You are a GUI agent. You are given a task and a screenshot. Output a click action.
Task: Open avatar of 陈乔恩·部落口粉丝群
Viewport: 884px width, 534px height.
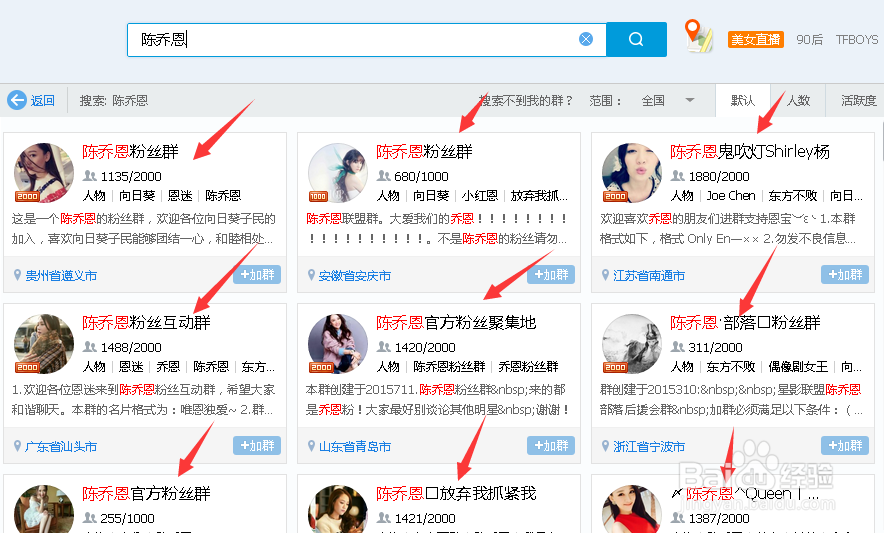click(631, 343)
